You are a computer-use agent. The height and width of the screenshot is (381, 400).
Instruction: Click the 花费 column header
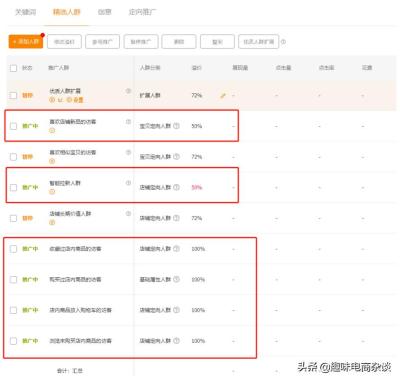click(367, 68)
